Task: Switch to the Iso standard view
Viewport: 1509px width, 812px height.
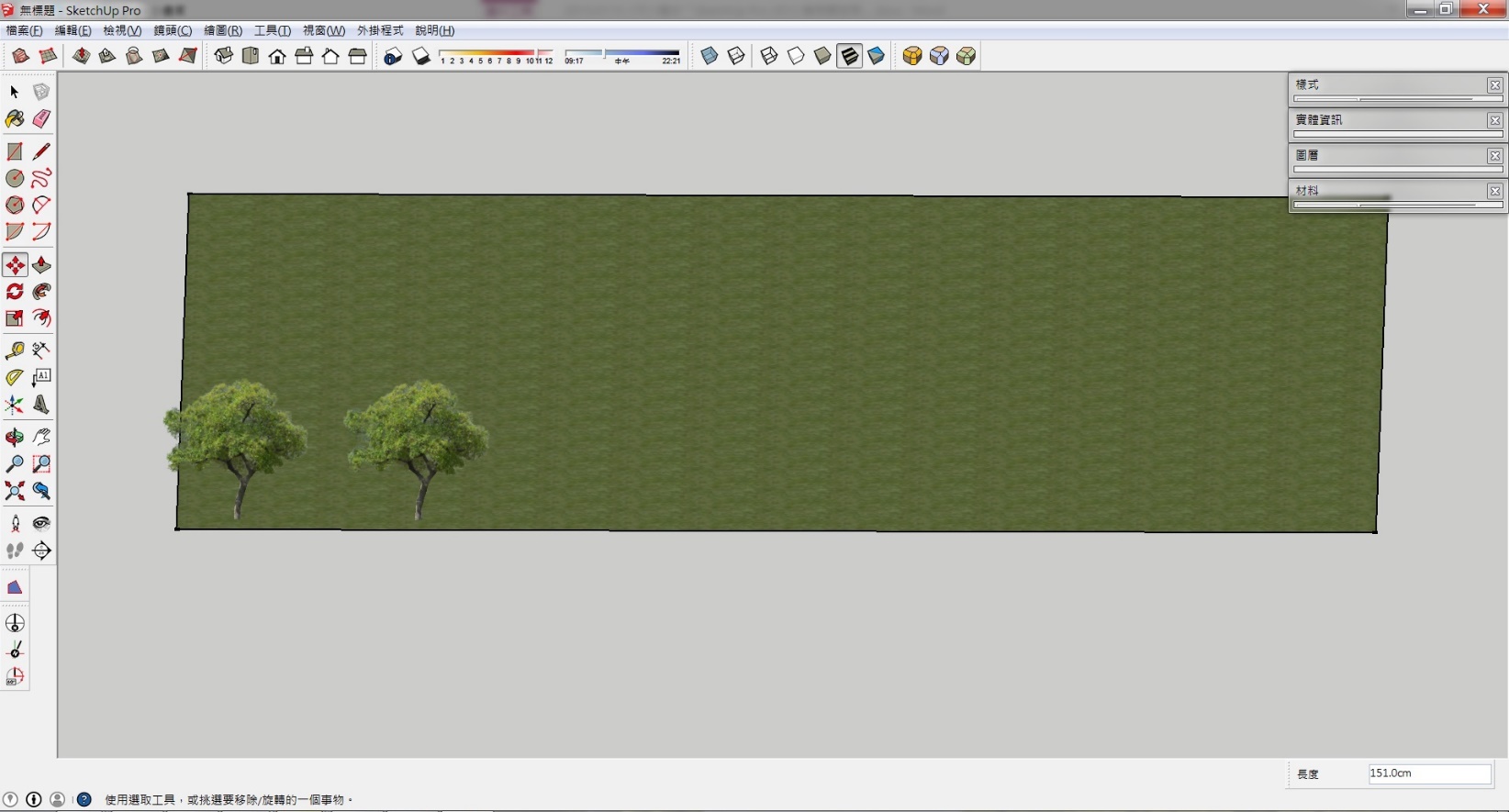Action: 223,56
